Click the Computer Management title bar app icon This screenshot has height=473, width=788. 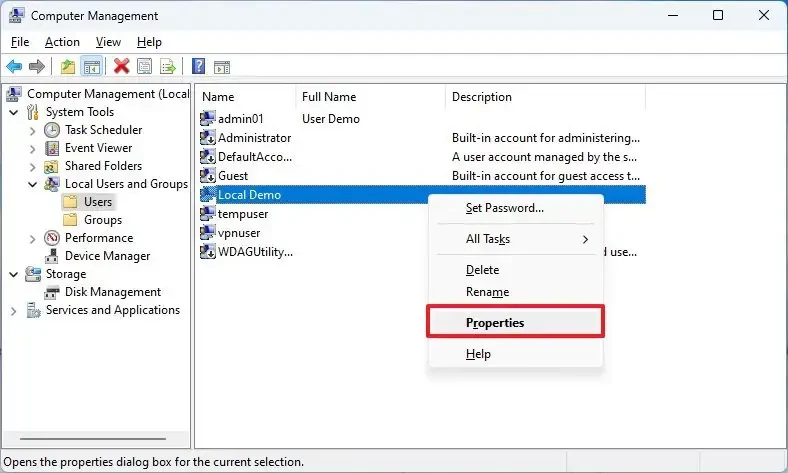point(16,16)
